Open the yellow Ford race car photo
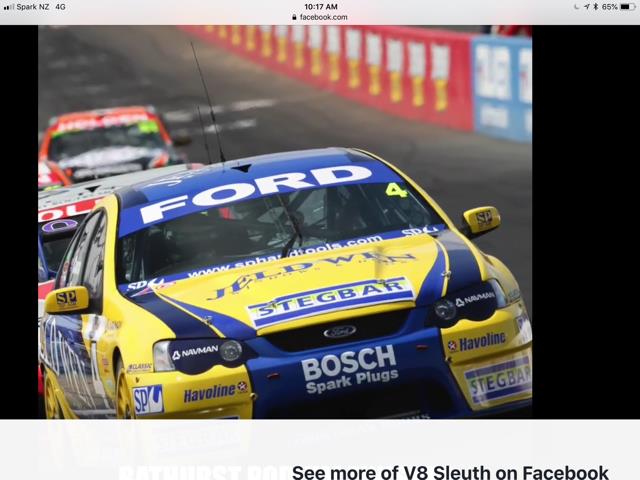Image resolution: width=640 pixels, height=480 pixels. [285, 222]
